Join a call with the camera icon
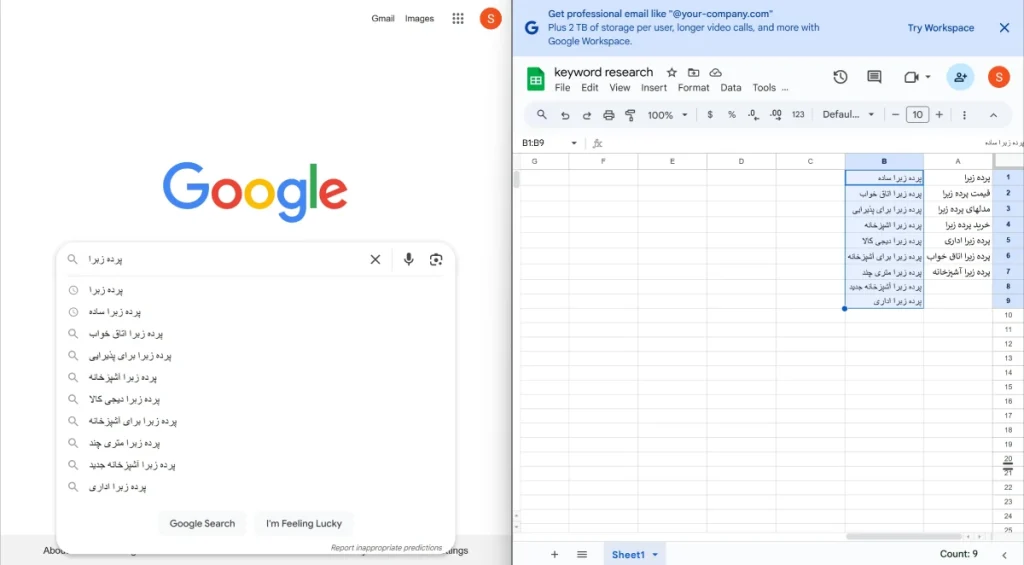Image resolution: width=1024 pixels, height=565 pixels. pyautogui.click(x=911, y=77)
